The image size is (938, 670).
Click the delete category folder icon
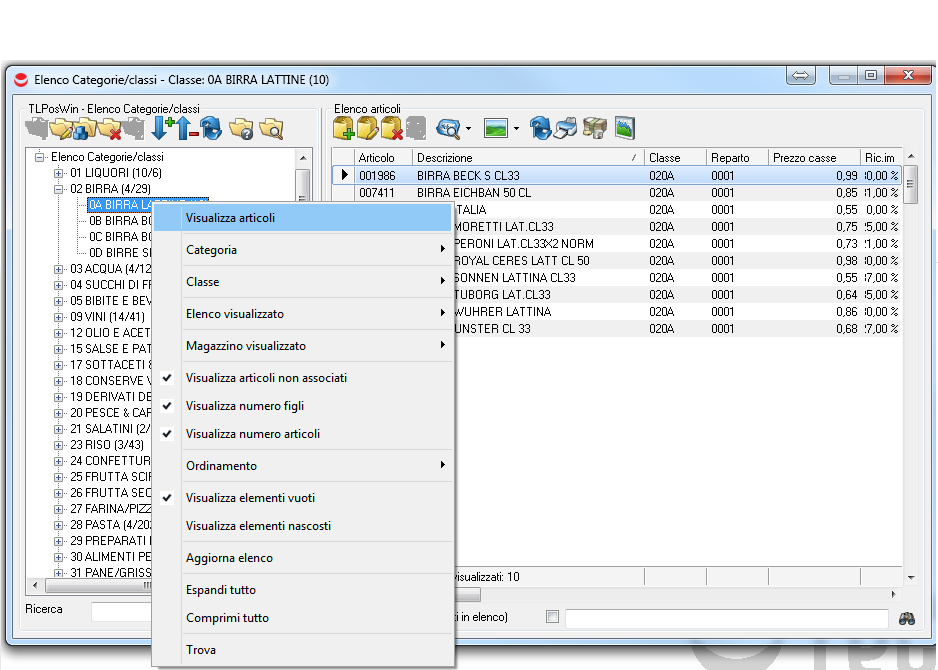(x=109, y=128)
